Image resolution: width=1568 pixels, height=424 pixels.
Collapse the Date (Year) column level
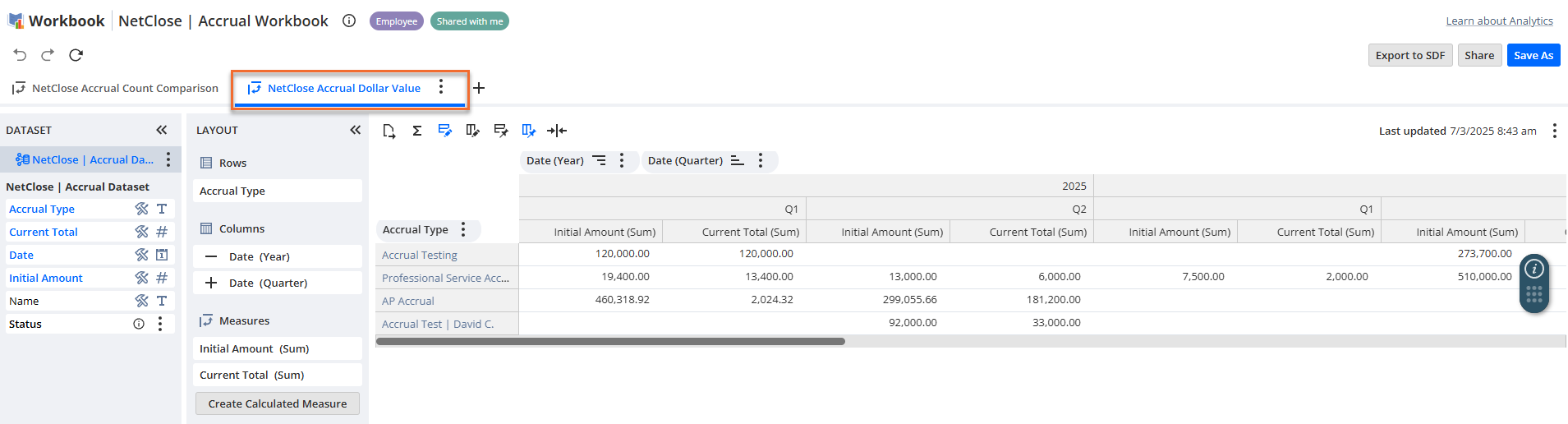[x=211, y=256]
